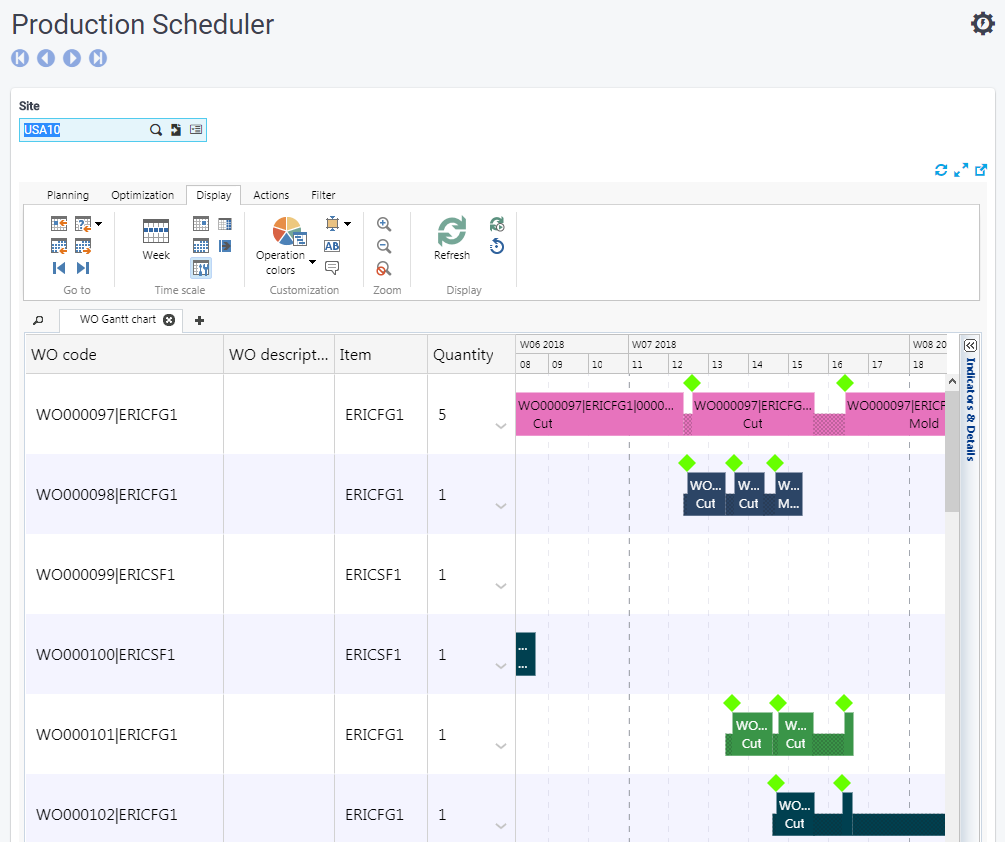Add a new chart tab with plus button

199,320
